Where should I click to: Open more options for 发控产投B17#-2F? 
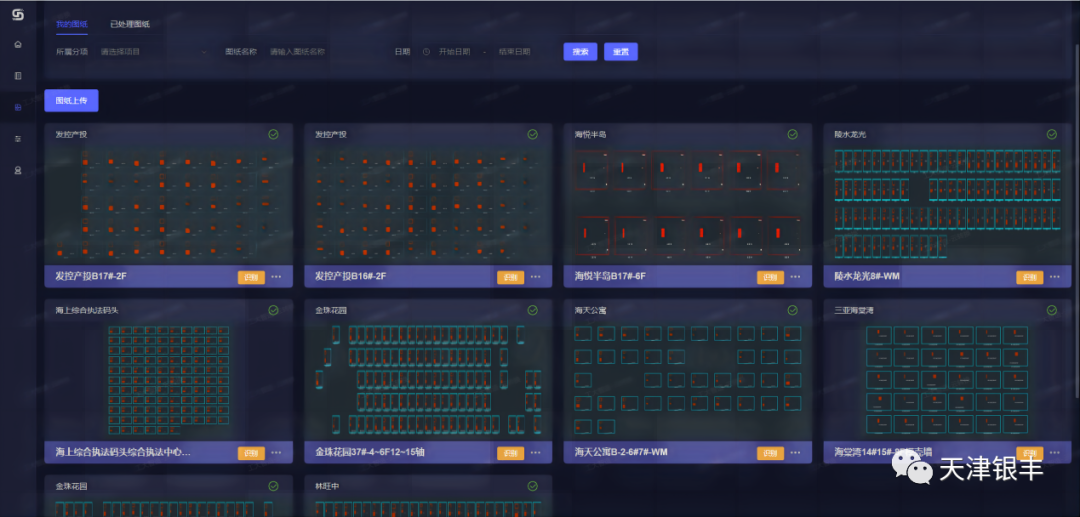point(276,277)
